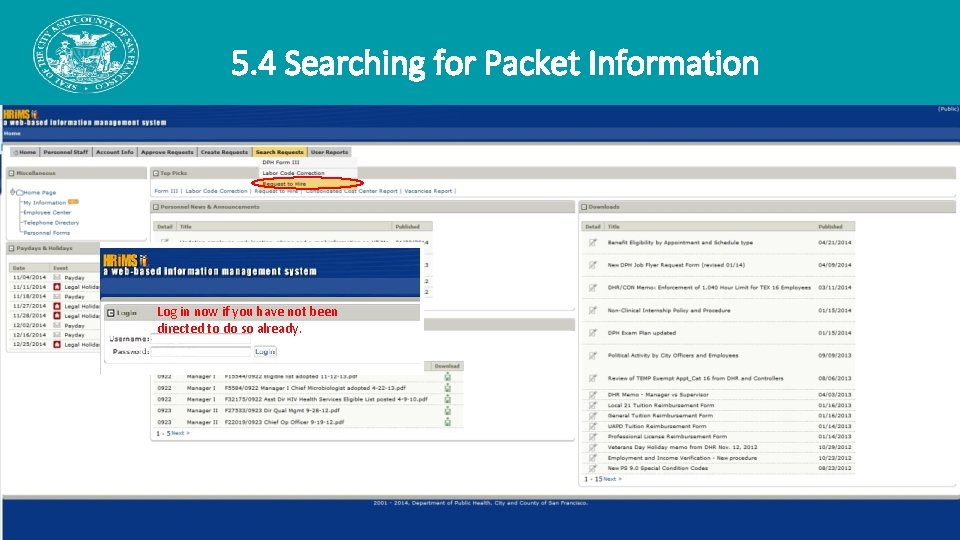Viewport: 960px width, 540px height.
Task: Open Telephone Directory tree item
Action: (51, 223)
